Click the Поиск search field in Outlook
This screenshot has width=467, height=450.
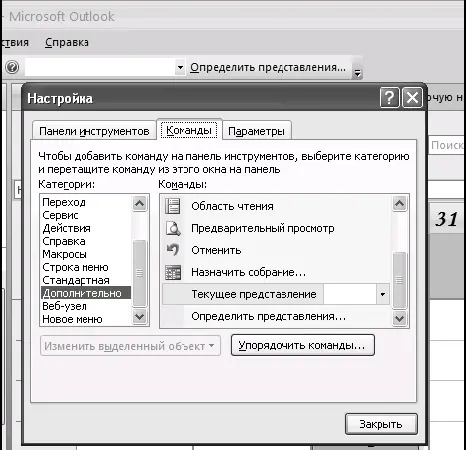[446, 145]
